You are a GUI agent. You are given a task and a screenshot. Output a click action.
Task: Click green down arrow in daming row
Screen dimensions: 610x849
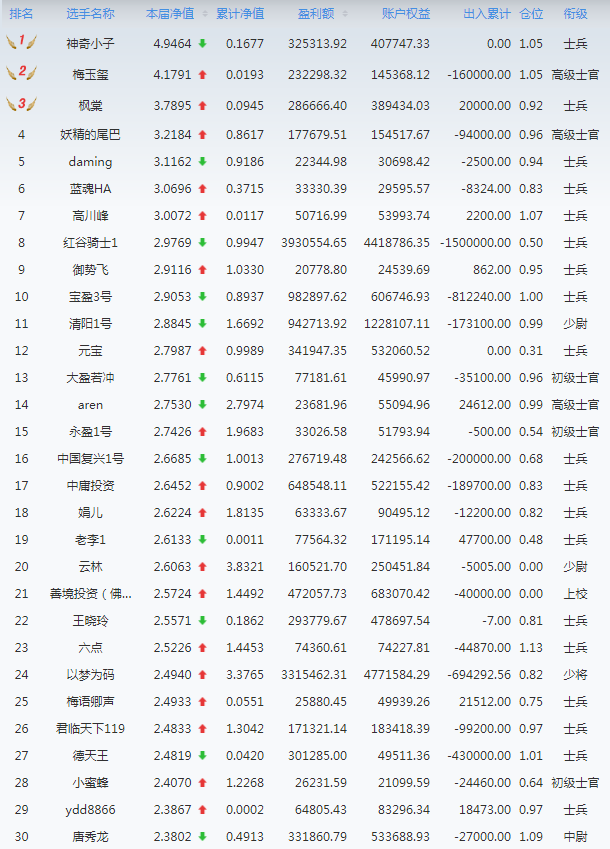[x=202, y=161]
